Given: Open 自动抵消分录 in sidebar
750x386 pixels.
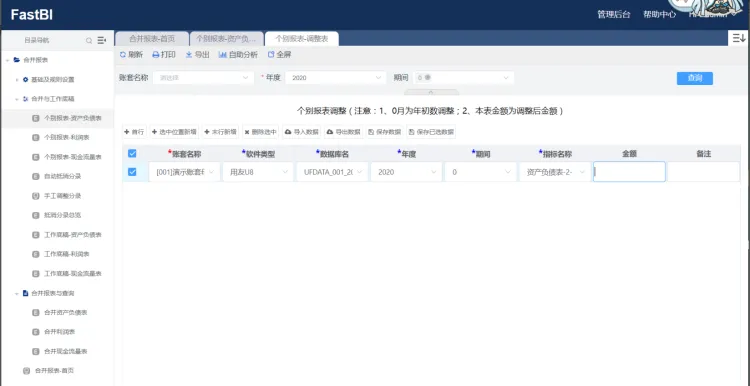Looking at the screenshot, I should pyautogui.click(x=62, y=176).
